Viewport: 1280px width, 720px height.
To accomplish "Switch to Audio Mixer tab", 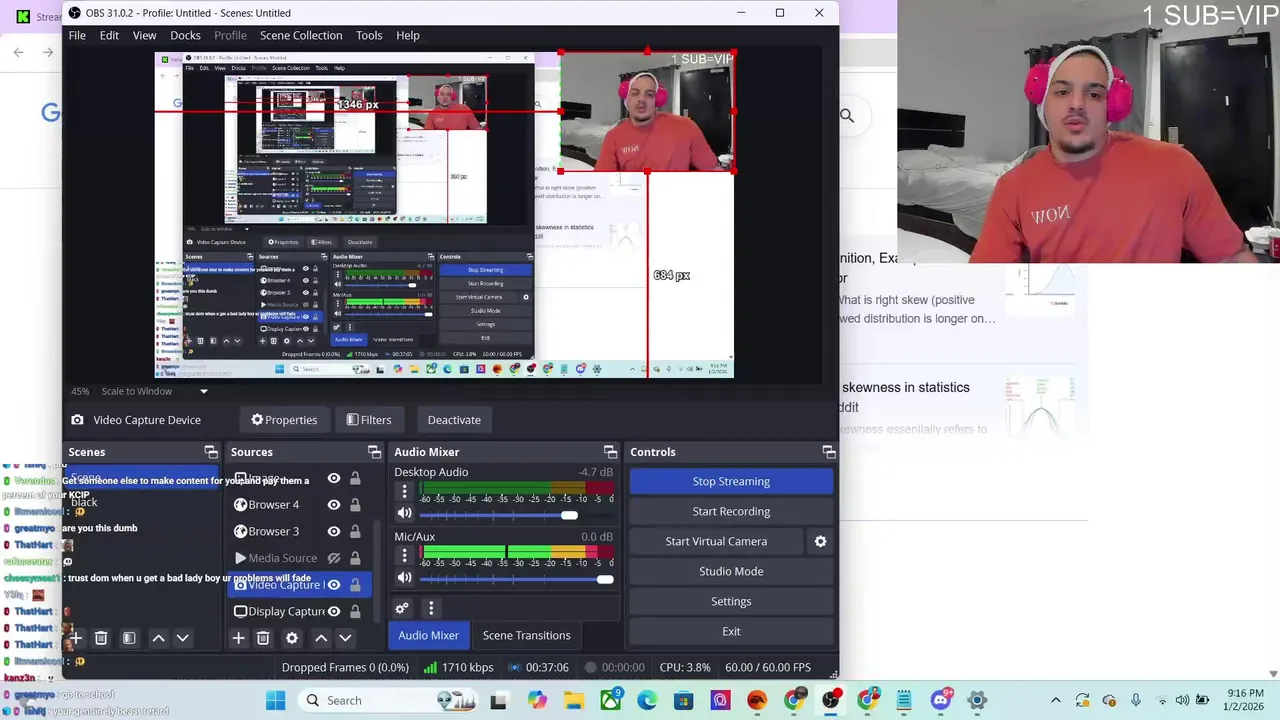I will coord(428,635).
